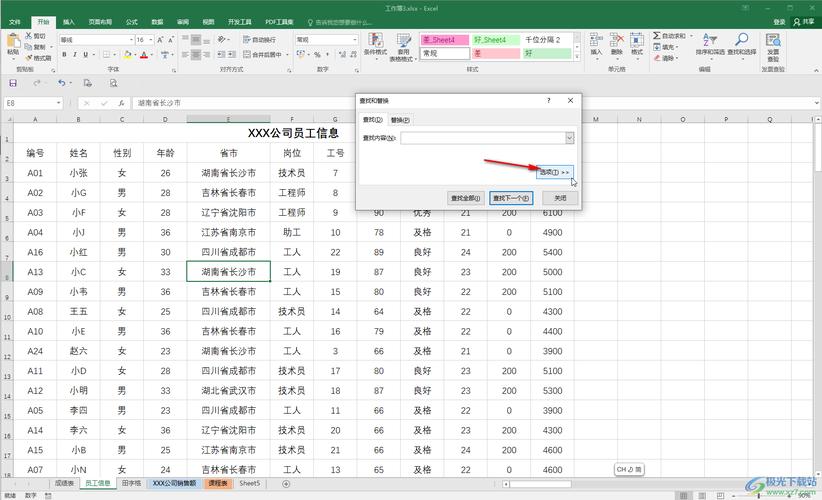Click the print preview icon in quick toolbar
This screenshot has height=500, width=822.
point(113,83)
